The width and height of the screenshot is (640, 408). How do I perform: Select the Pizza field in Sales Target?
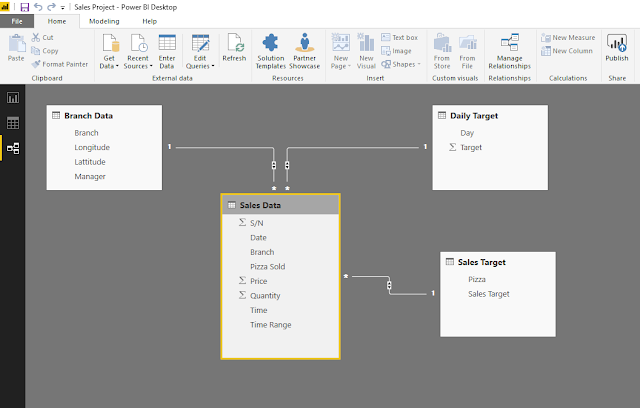[x=477, y=279]
